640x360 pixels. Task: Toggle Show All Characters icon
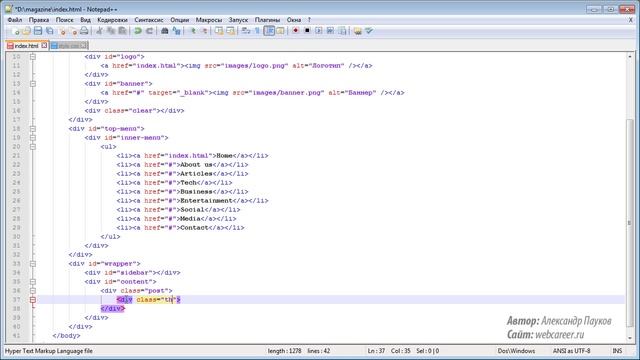(257, 31)
